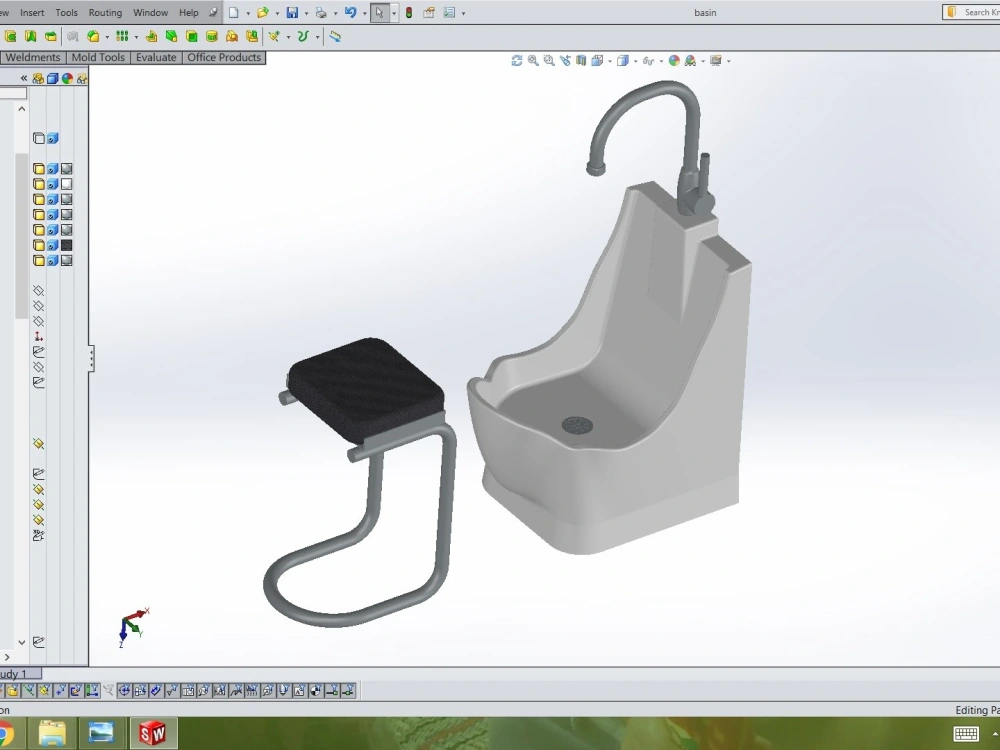This screenshot has height=750, width=1000.
Task: Select the Motion Study 1 tab
Action: [x=19, y=673]
